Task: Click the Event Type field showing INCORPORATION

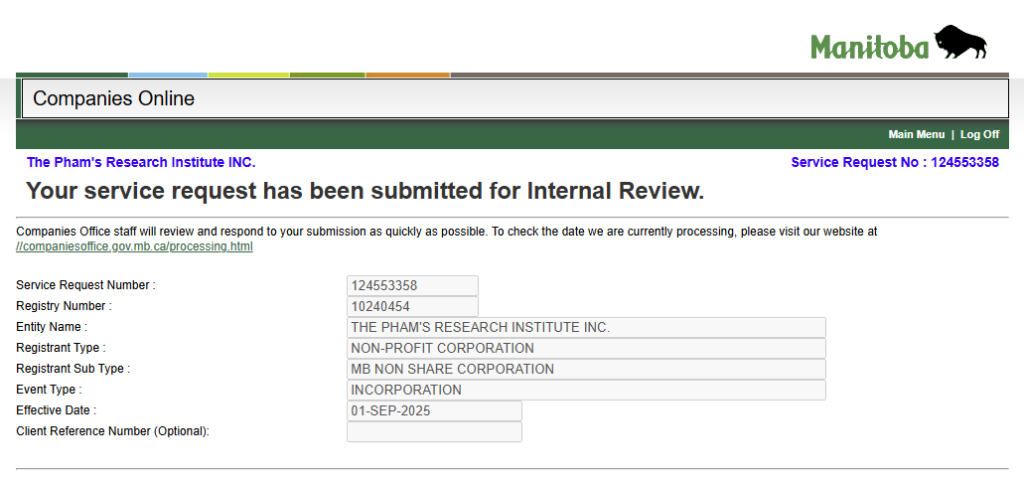Action: 586,390
